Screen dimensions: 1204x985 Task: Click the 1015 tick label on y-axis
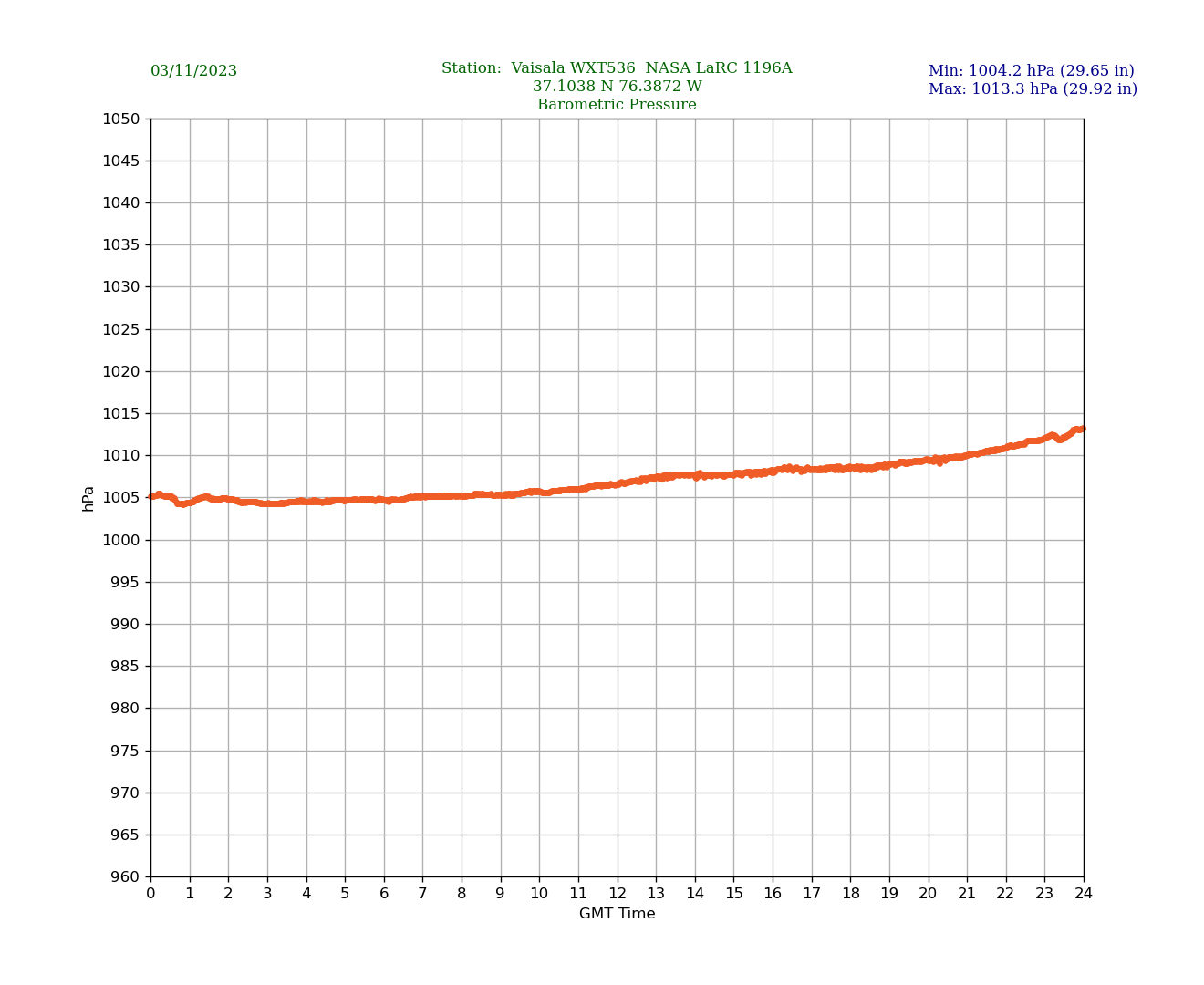click(x=120, y=413)
